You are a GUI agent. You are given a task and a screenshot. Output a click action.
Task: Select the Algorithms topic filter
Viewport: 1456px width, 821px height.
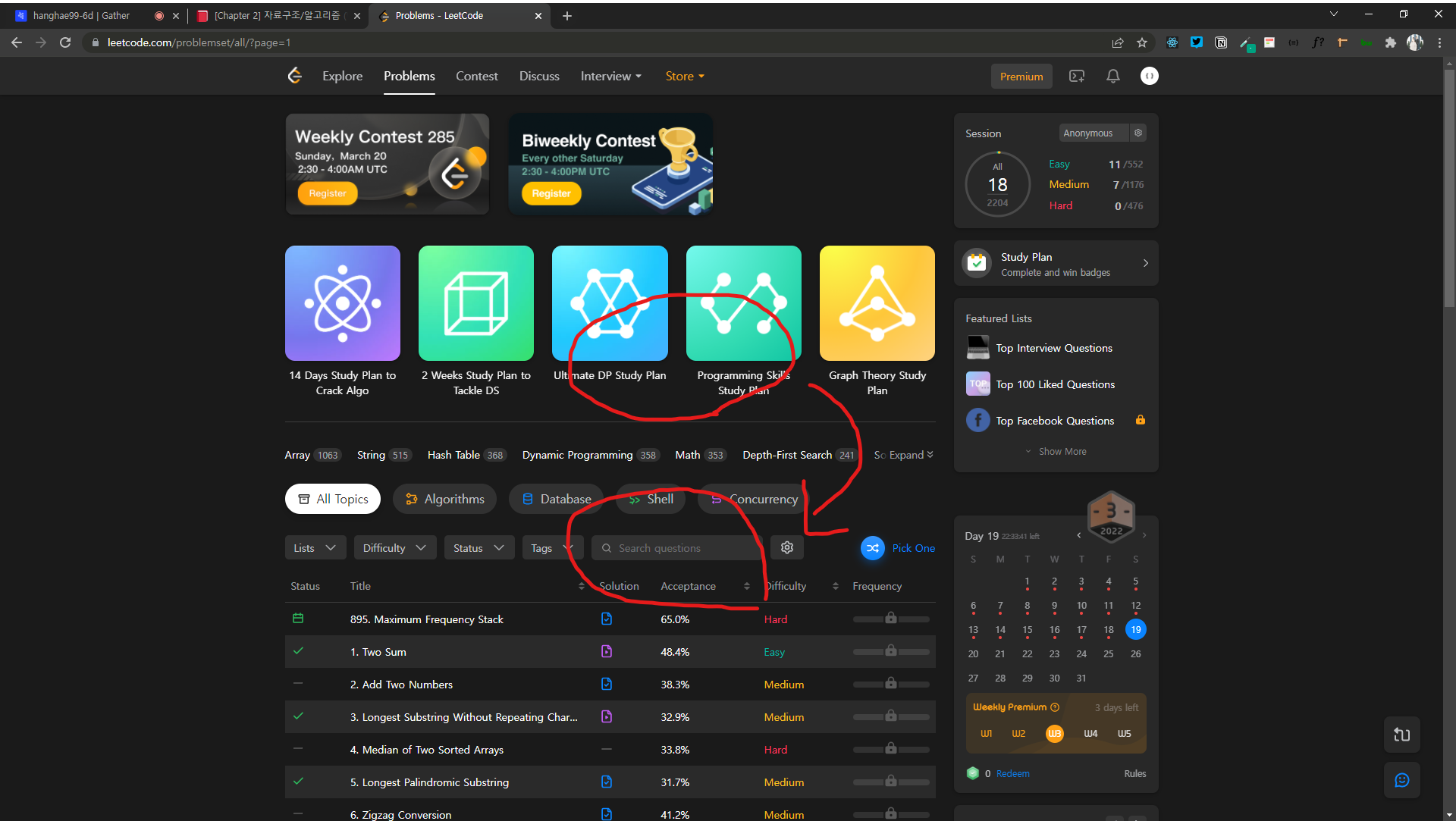point(444,499)
